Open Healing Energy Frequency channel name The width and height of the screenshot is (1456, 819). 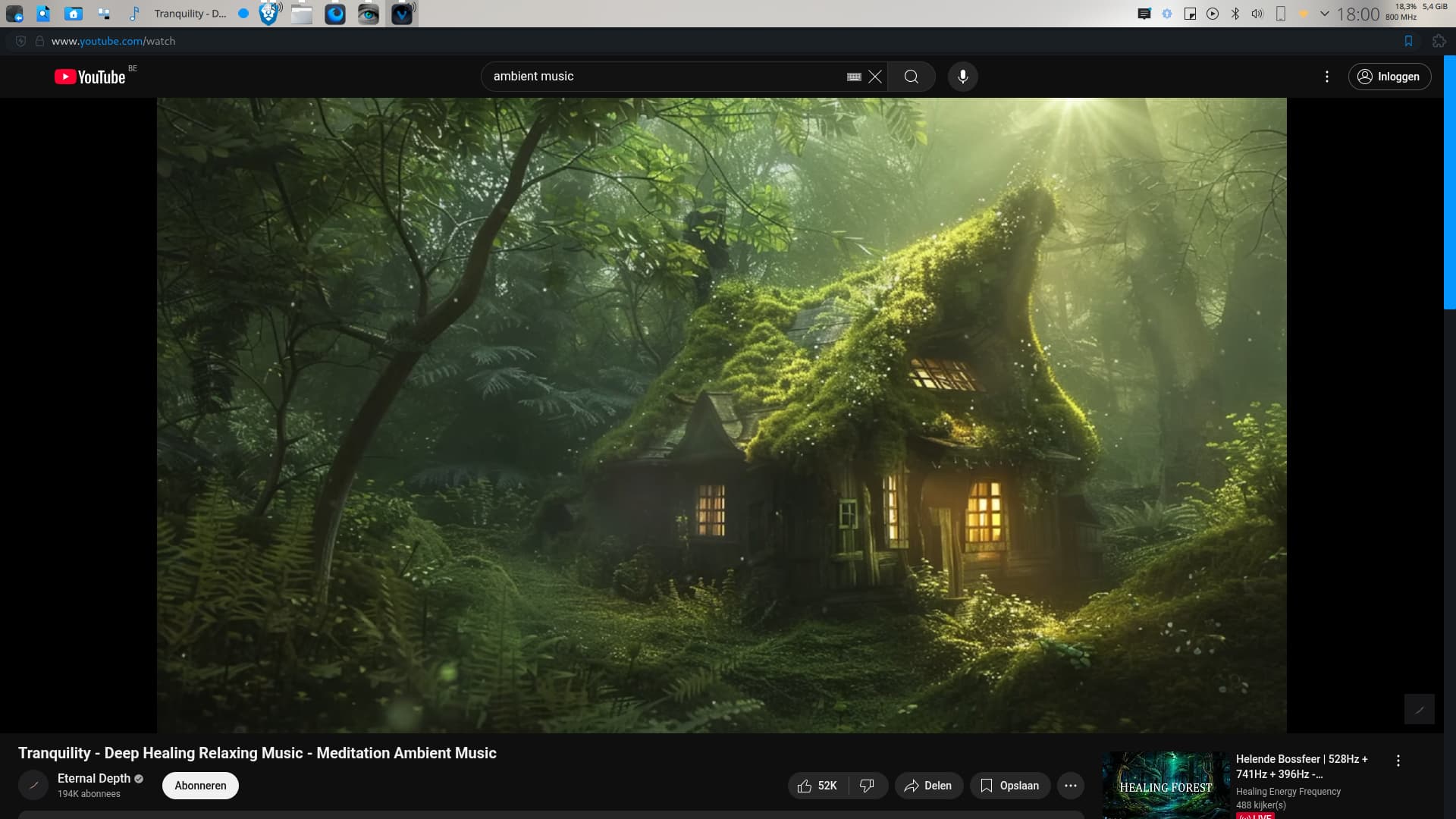tap(1288, 792)
